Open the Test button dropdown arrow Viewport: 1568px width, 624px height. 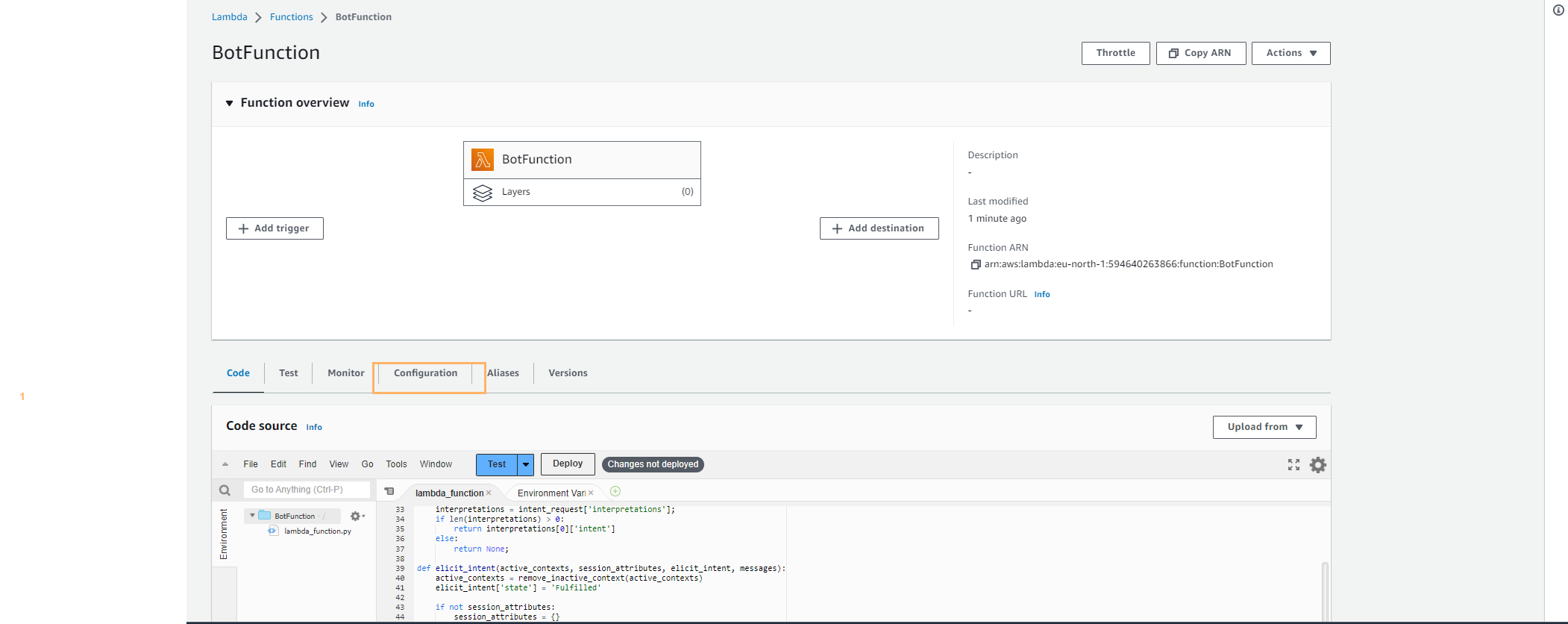click(x=526, y=464)
